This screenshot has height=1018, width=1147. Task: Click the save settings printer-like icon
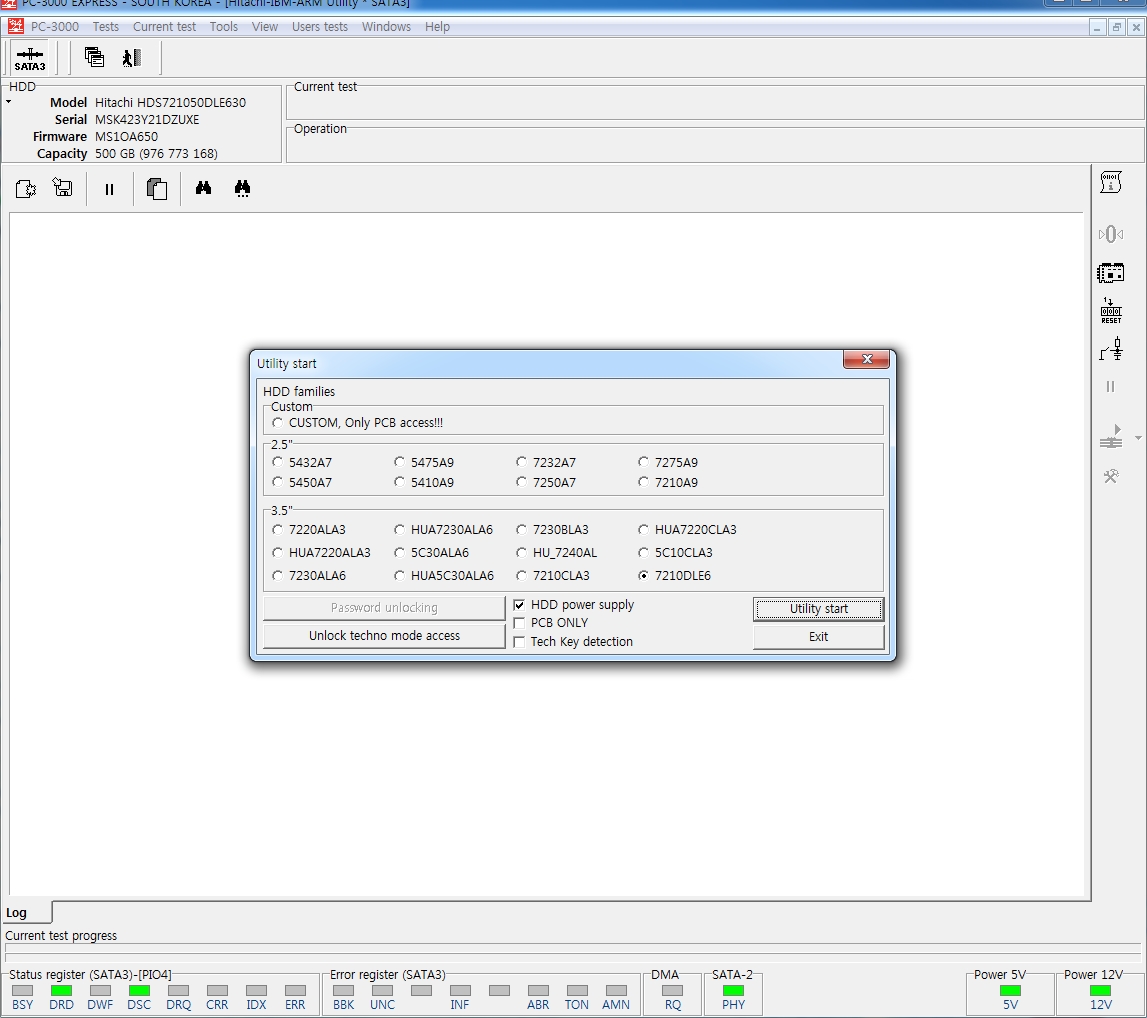pyautogui.click(x=63, y=189)
